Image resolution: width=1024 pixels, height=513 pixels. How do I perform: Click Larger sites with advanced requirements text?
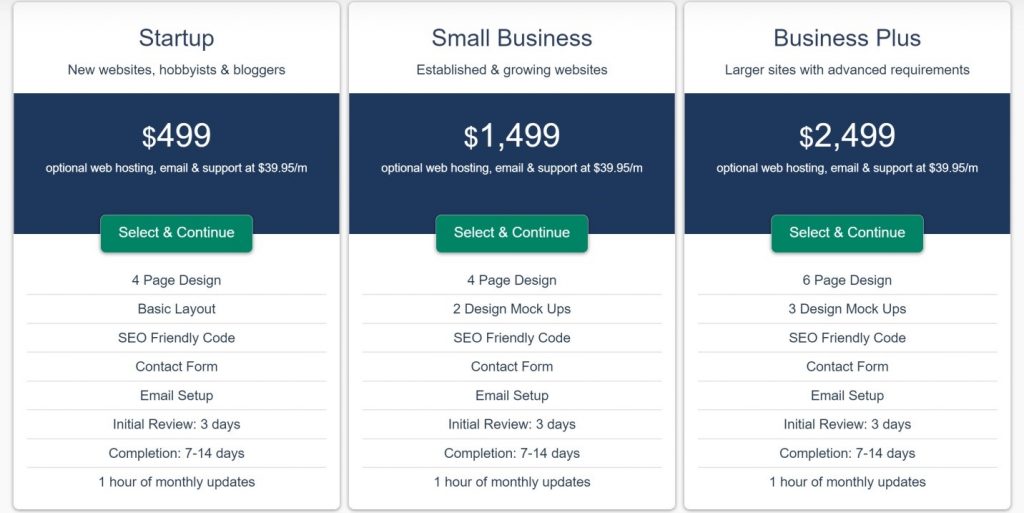[847, 70]
